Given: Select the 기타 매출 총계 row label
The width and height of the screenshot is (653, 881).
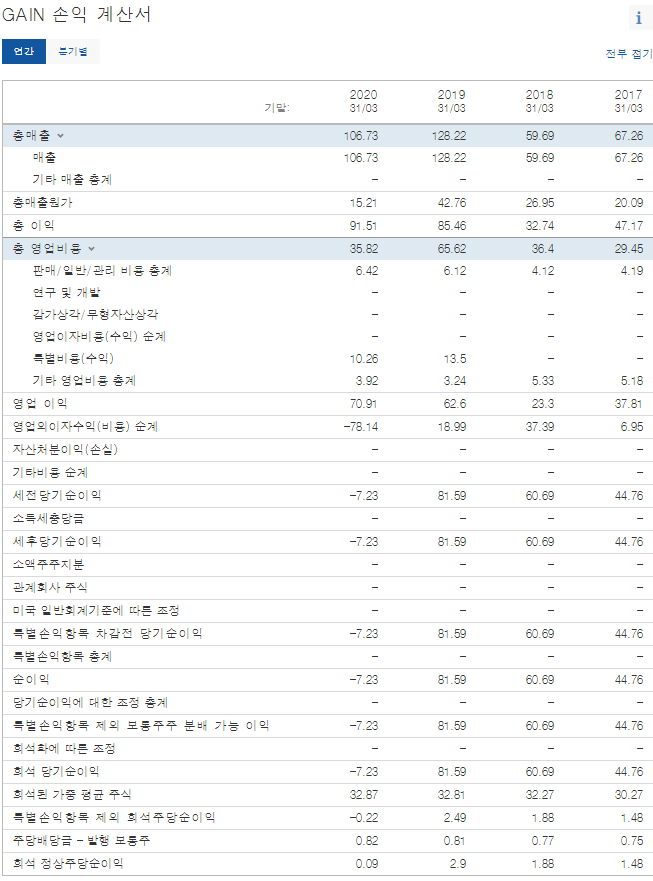Looking at the screenshot, I should [72, 179].
